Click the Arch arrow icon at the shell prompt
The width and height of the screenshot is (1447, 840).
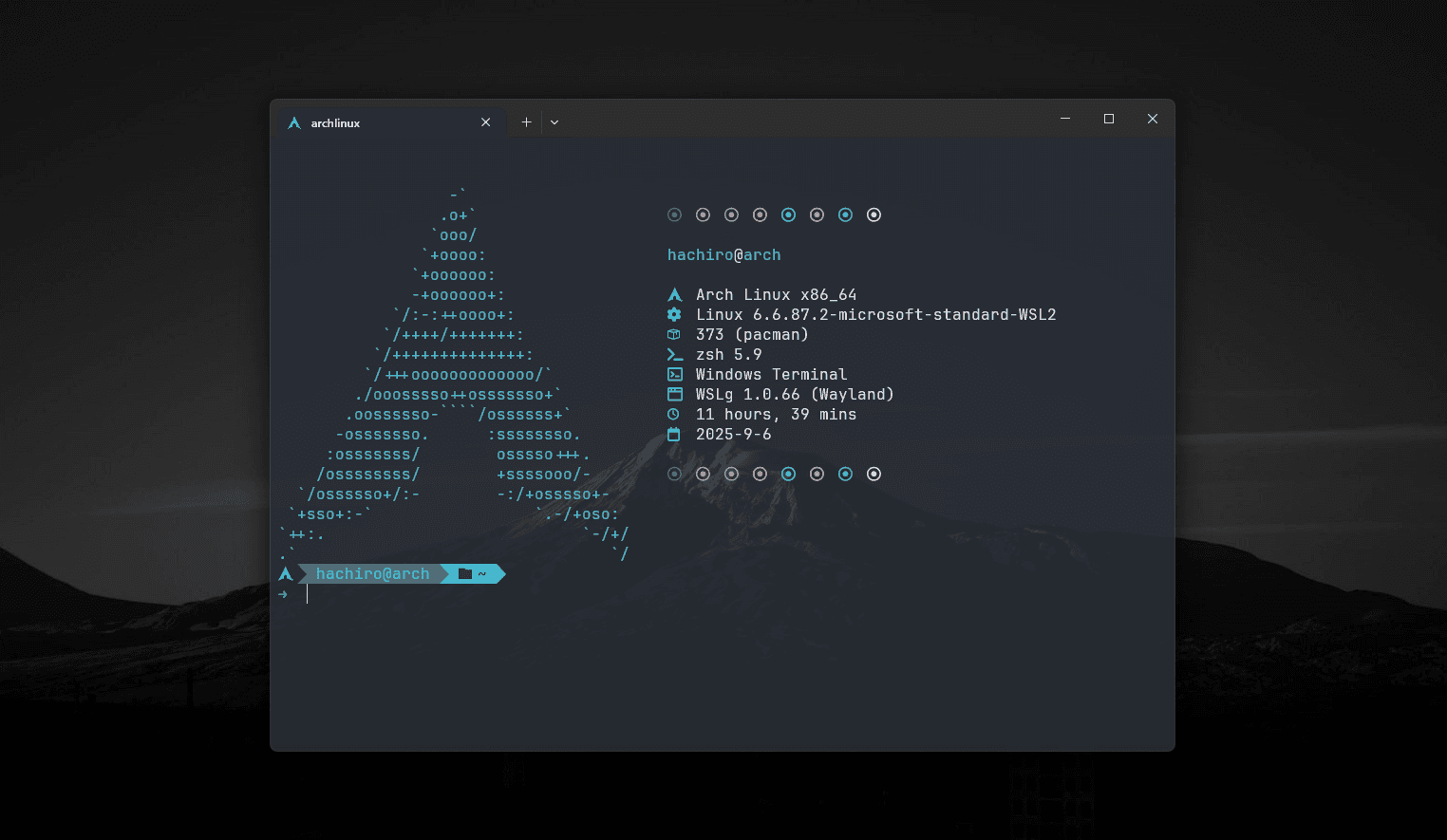pyautogui.click(x=285, y=573)
